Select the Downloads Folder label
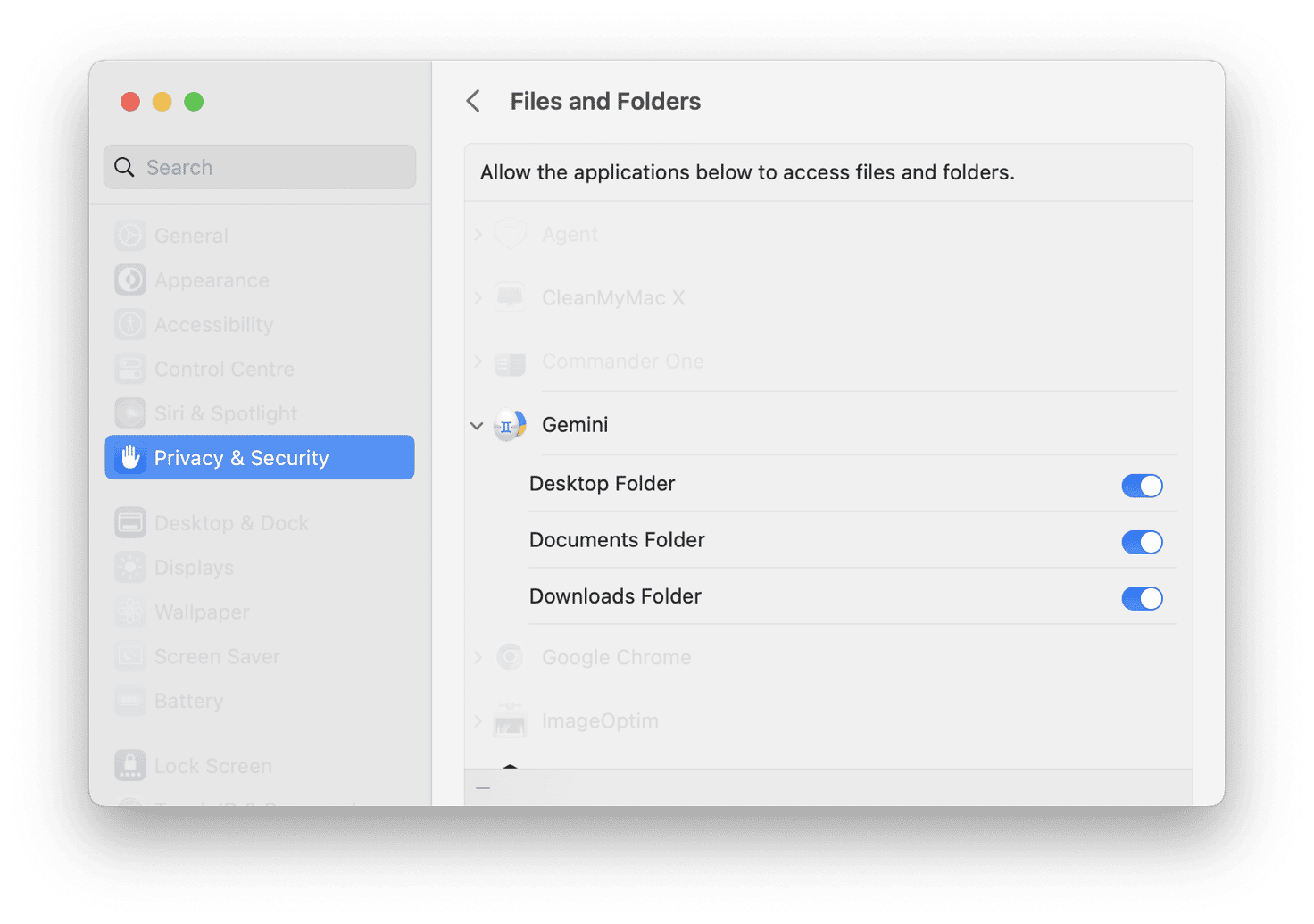 [x=615, y=595]
